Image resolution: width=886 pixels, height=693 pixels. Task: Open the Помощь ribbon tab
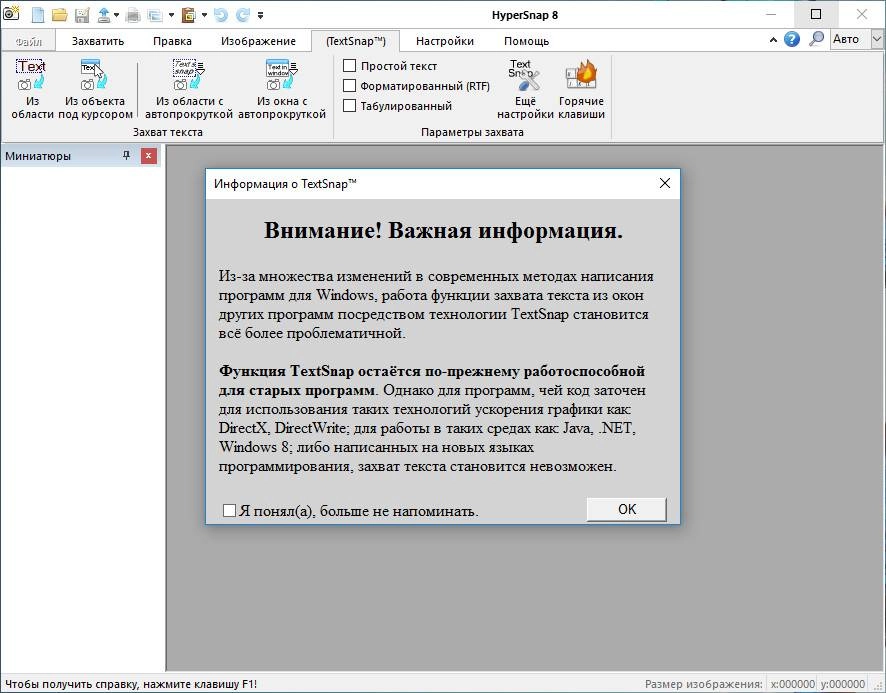click(x=526, y=41)
